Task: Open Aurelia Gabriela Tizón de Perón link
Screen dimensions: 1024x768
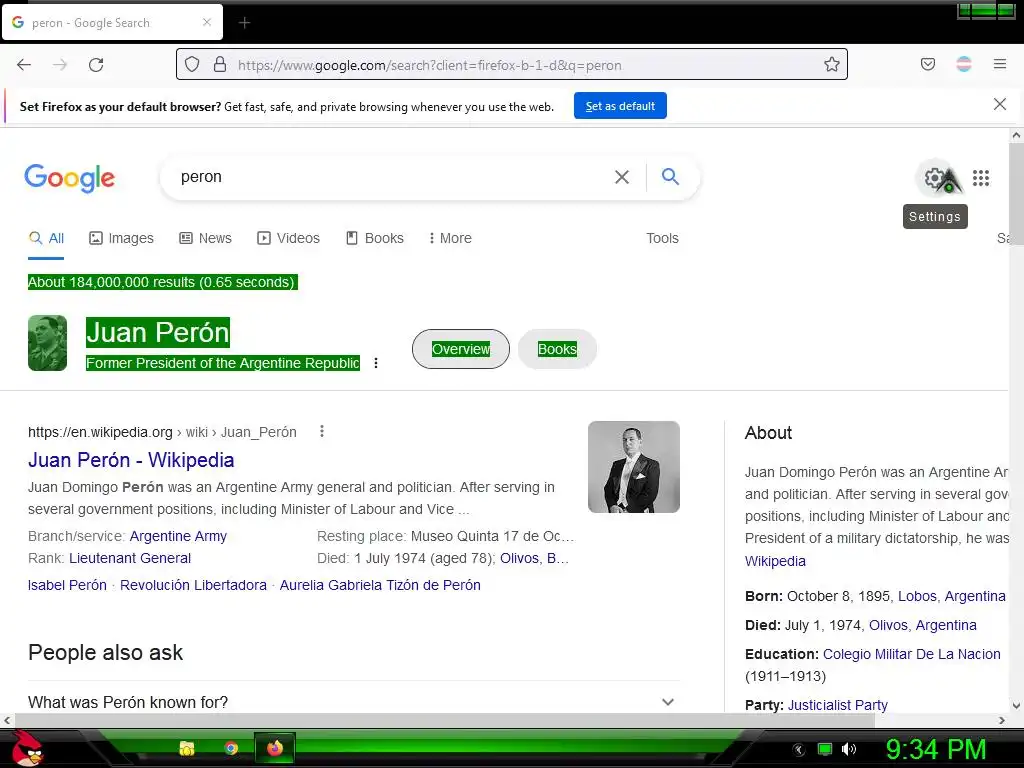Action: [x=380, y=585]
